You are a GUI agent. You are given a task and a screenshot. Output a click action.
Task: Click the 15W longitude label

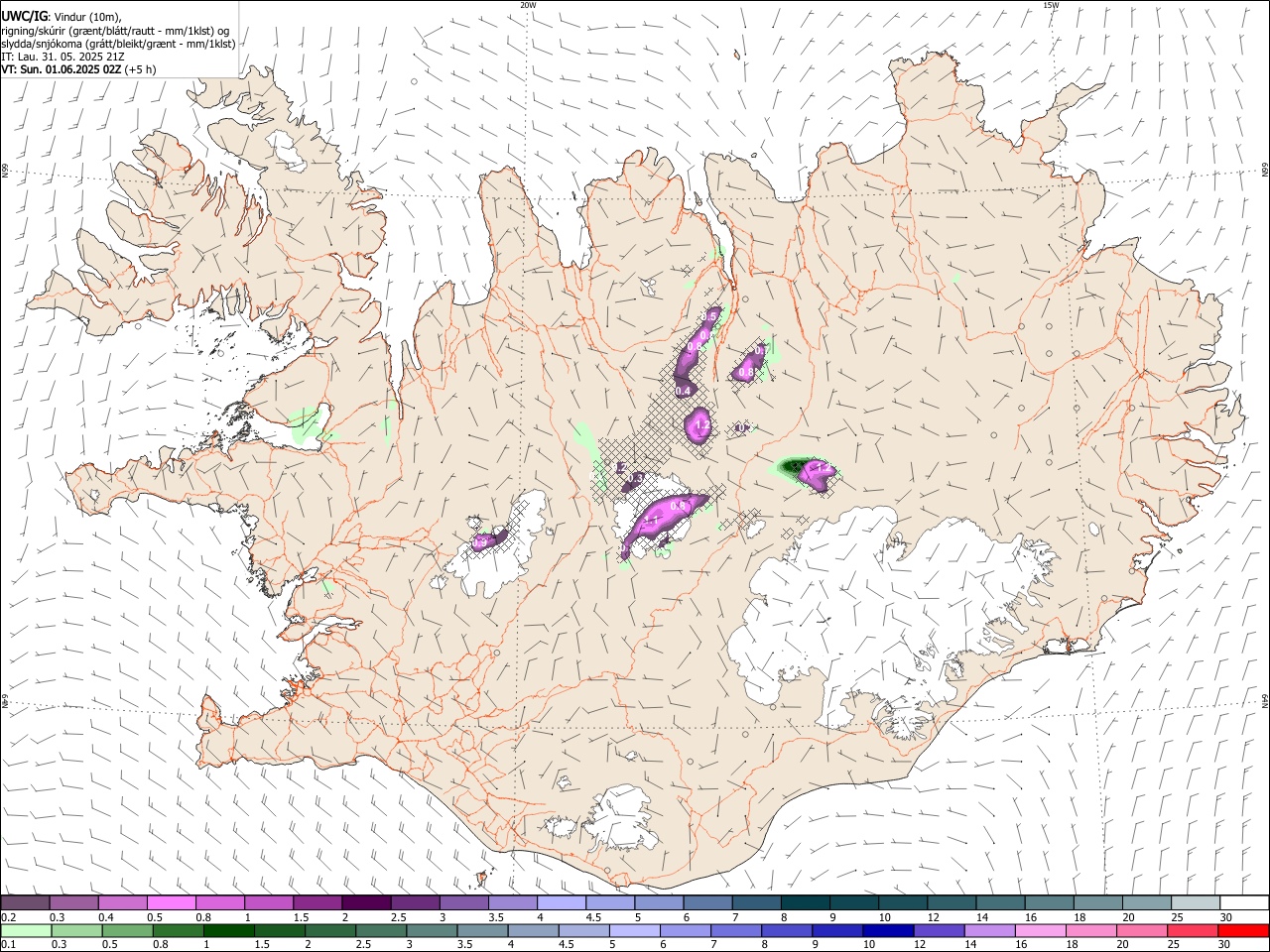(x=1051, y=5)
